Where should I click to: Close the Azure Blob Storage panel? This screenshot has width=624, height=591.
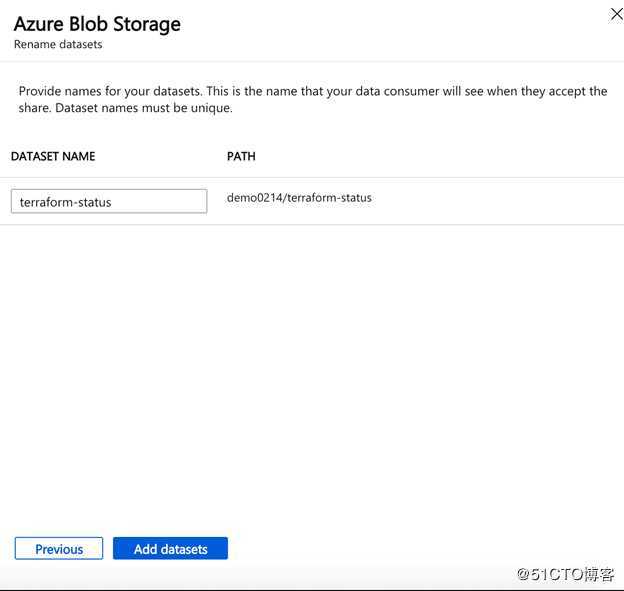pos(616,14)
